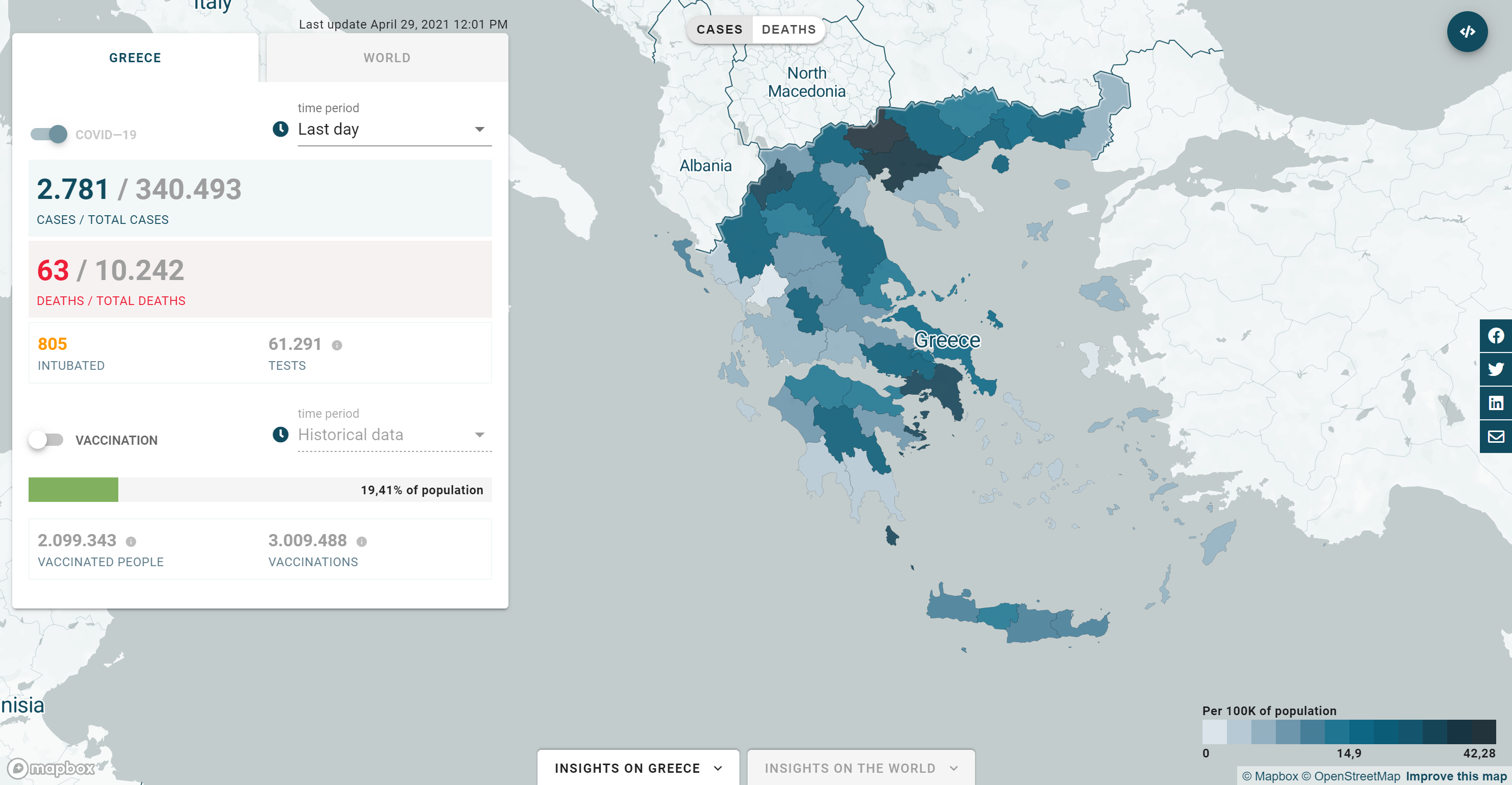Open the Mapbox logo link
1512x785 pixels.
point(52,768)
